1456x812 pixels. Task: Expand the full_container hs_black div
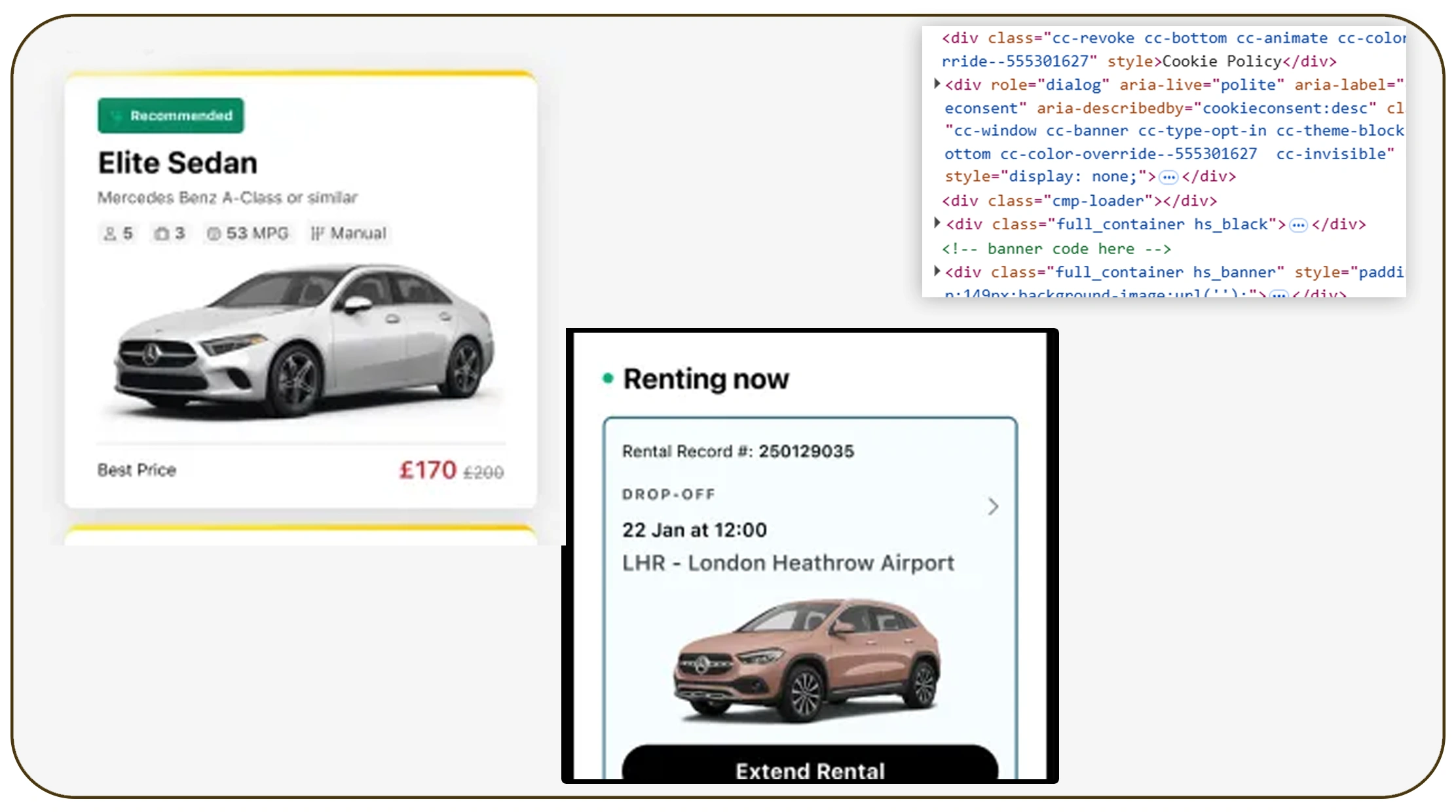937,223
